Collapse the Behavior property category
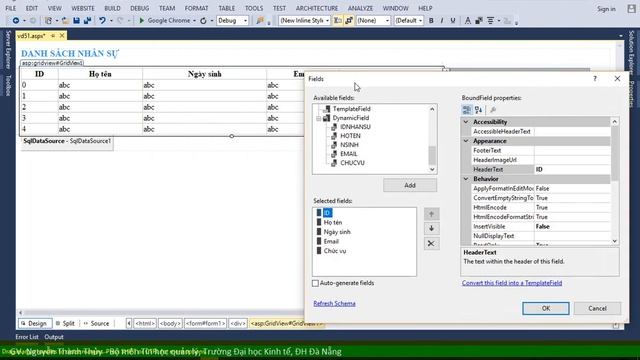 [x=466, y=179]
